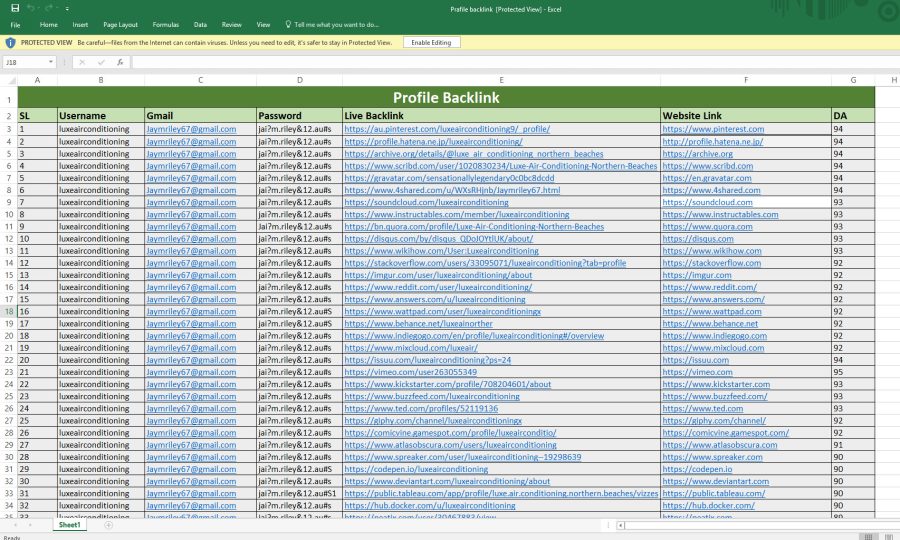
Task: Click the Live Backlink header cell
Action: point(501,115)
